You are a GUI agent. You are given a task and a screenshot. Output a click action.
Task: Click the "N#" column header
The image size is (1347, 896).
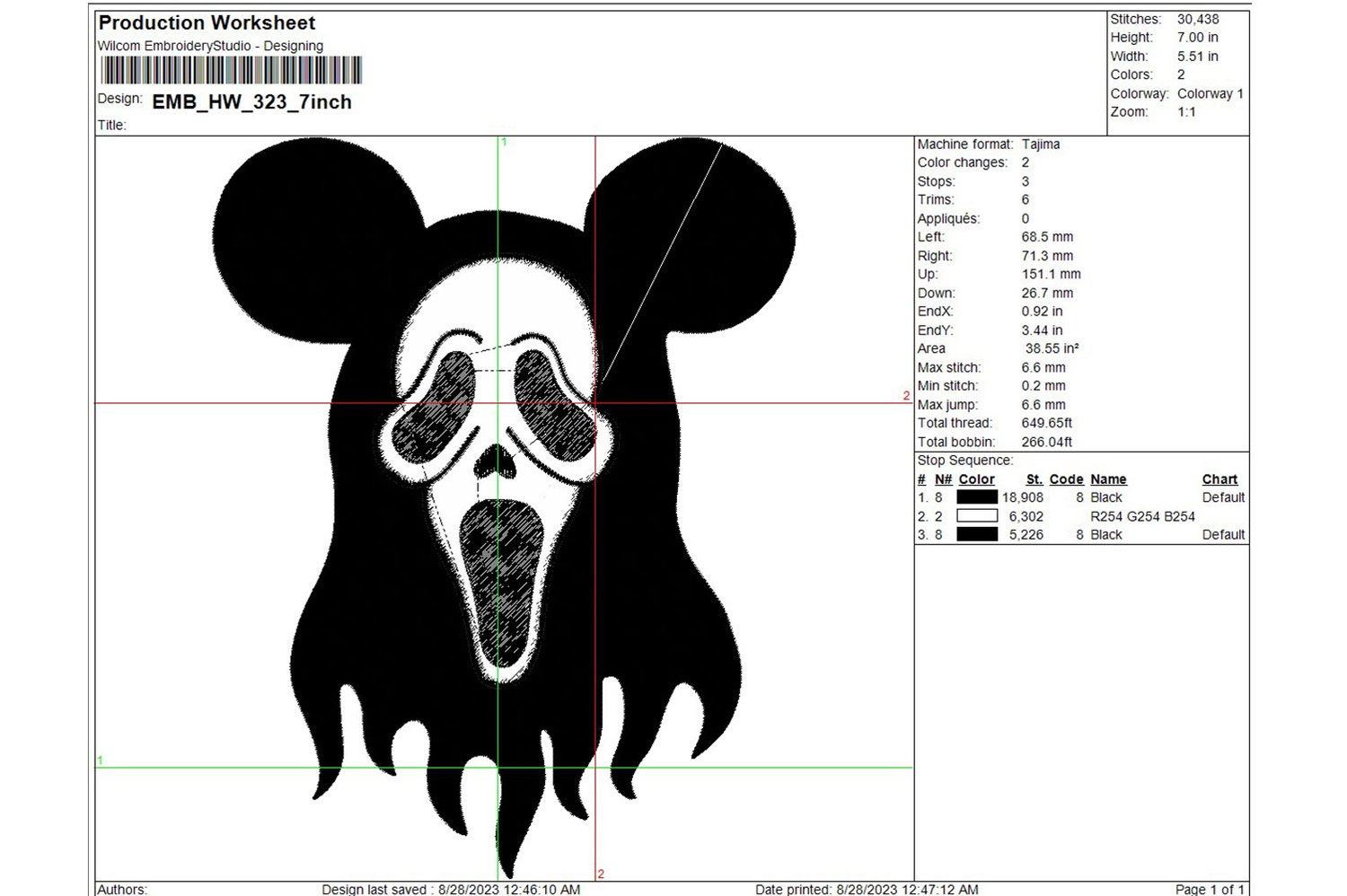pos(943,479)
